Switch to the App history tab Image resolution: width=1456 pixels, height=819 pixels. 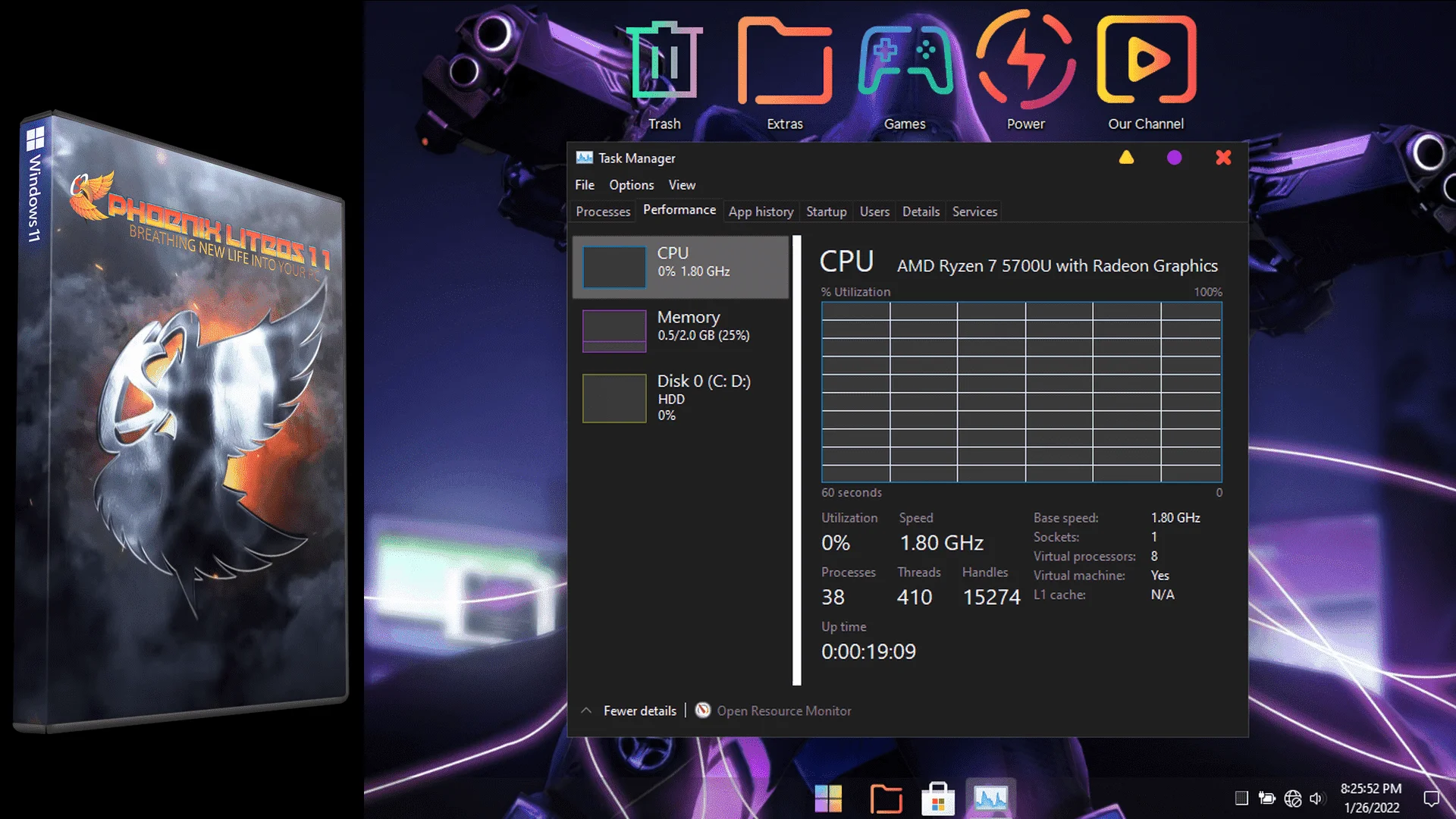(761, 212)
